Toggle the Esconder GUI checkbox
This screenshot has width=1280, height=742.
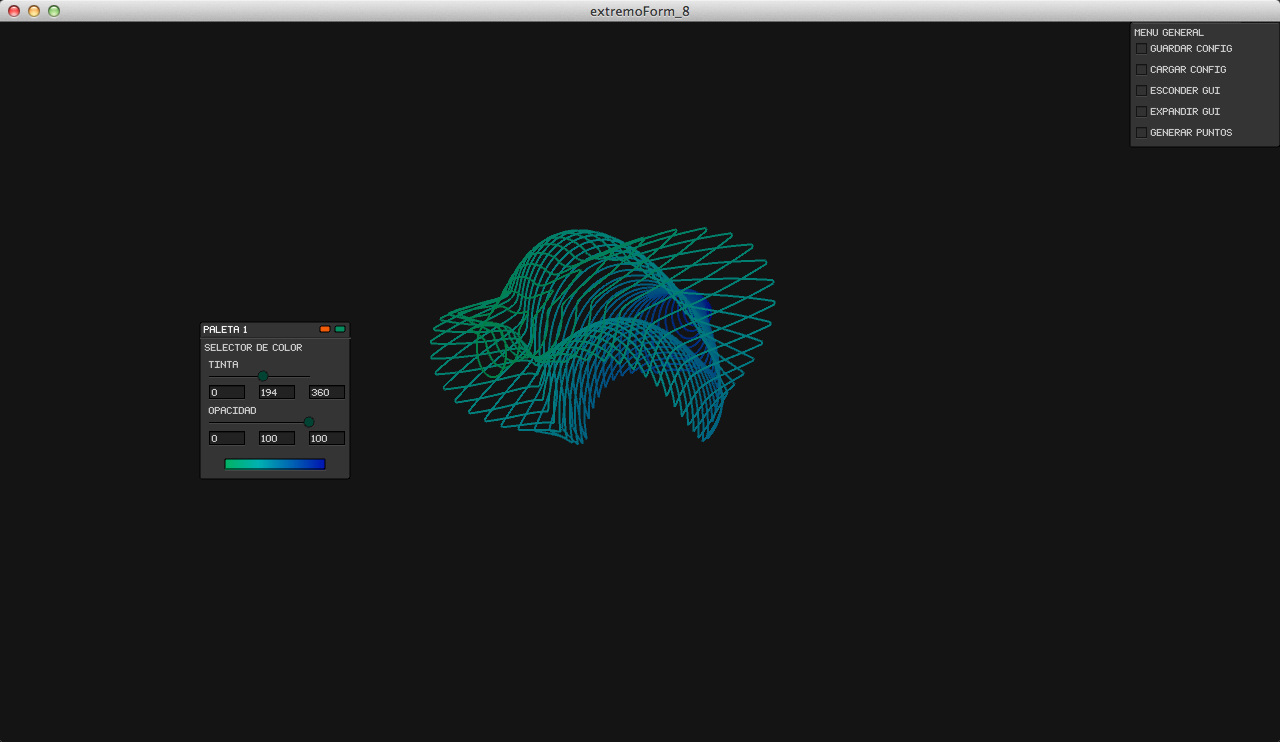click(1141, 91)
